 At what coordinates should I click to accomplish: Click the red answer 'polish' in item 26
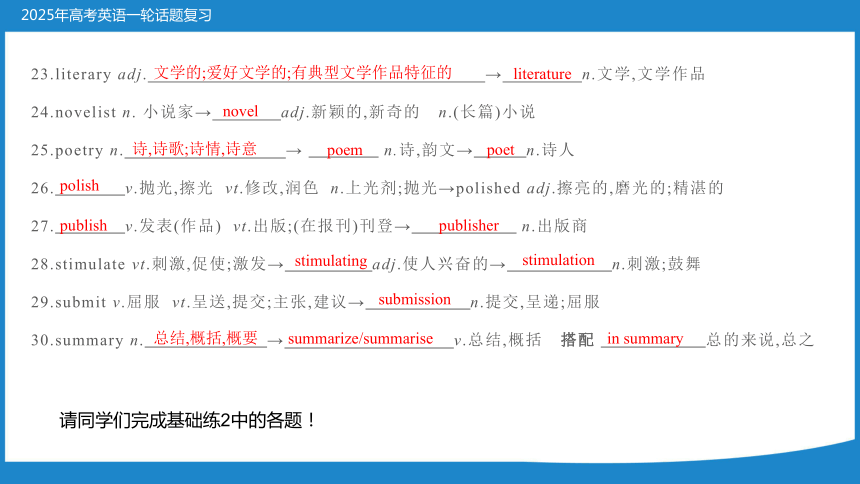pyautogui.click(x=79, y=186)
